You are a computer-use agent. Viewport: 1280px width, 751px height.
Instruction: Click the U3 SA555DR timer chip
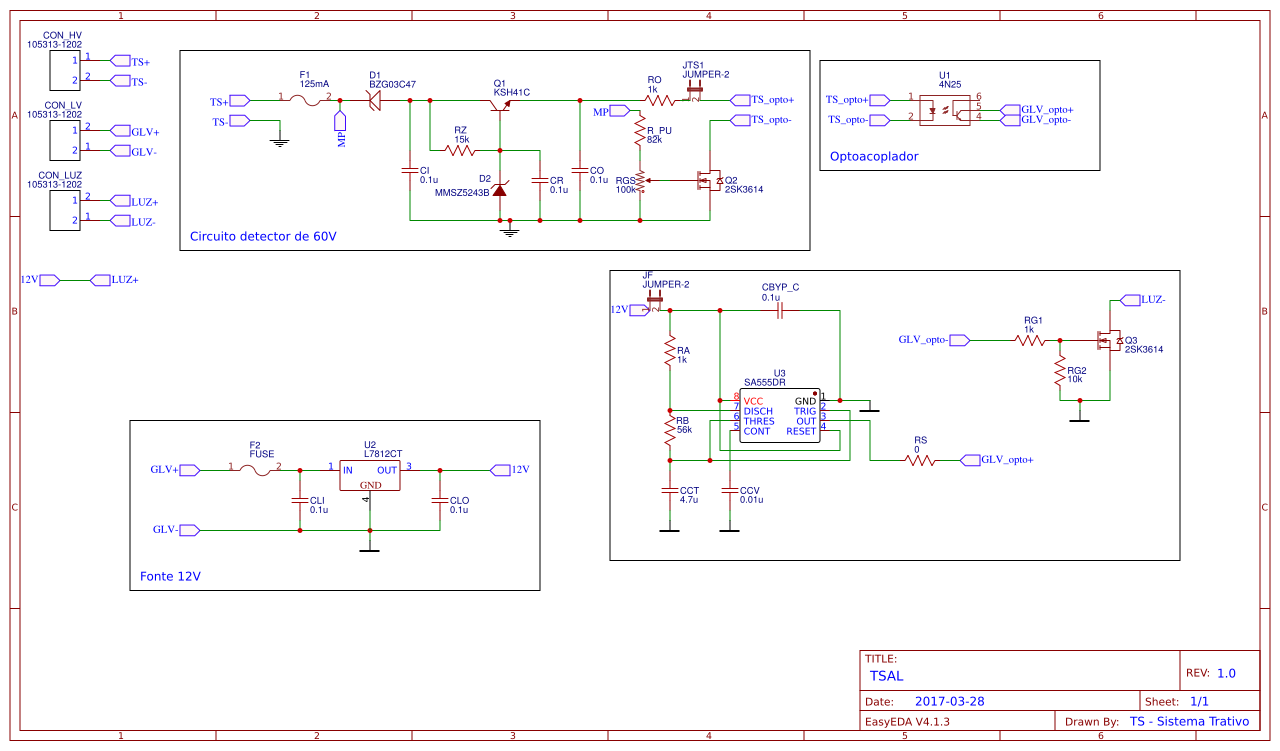point(778,416)
